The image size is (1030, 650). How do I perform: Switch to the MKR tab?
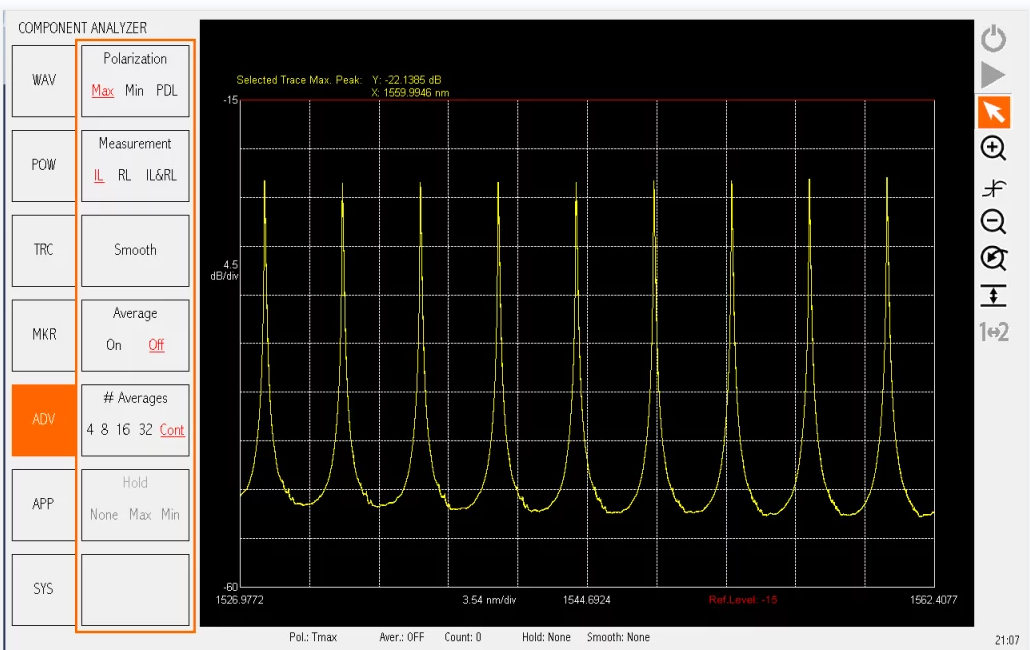[x=44, y=334]
